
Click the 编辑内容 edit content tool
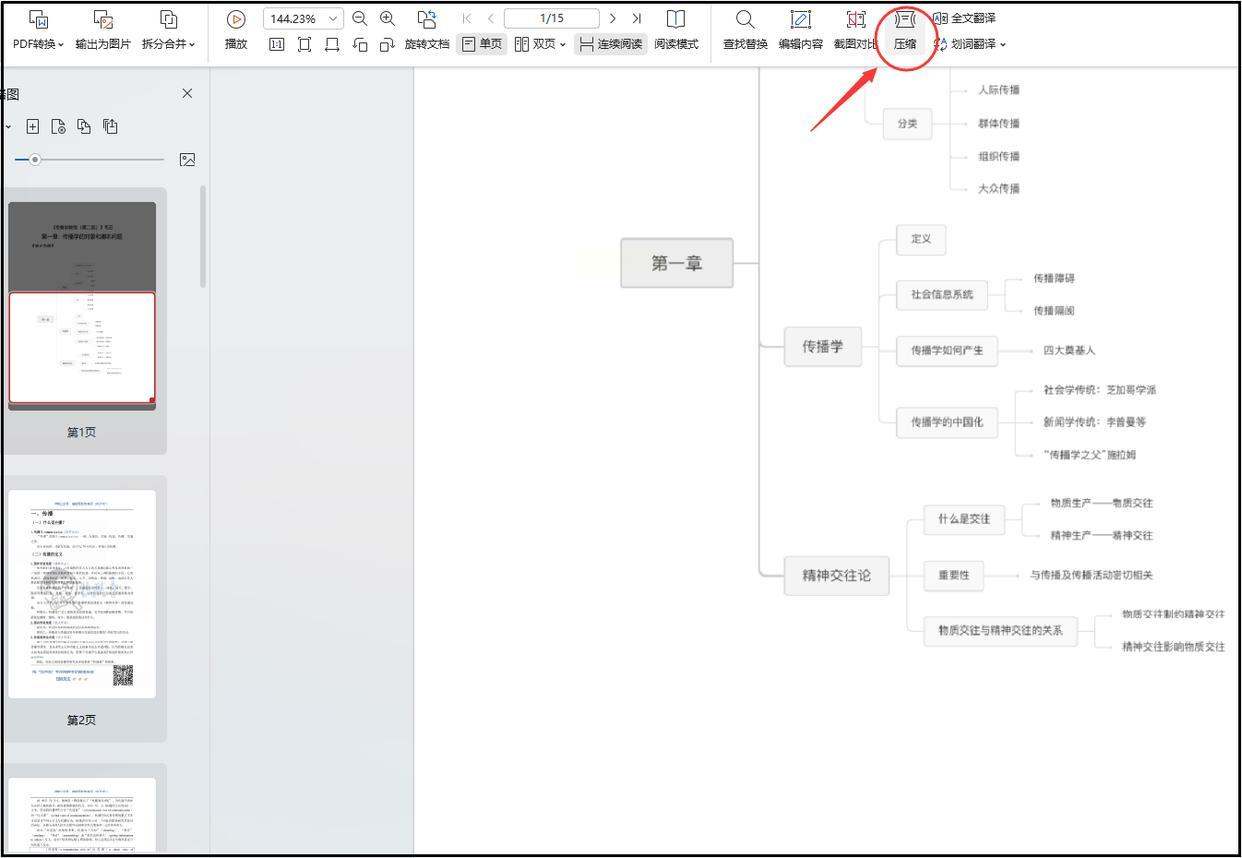(801, 31)
